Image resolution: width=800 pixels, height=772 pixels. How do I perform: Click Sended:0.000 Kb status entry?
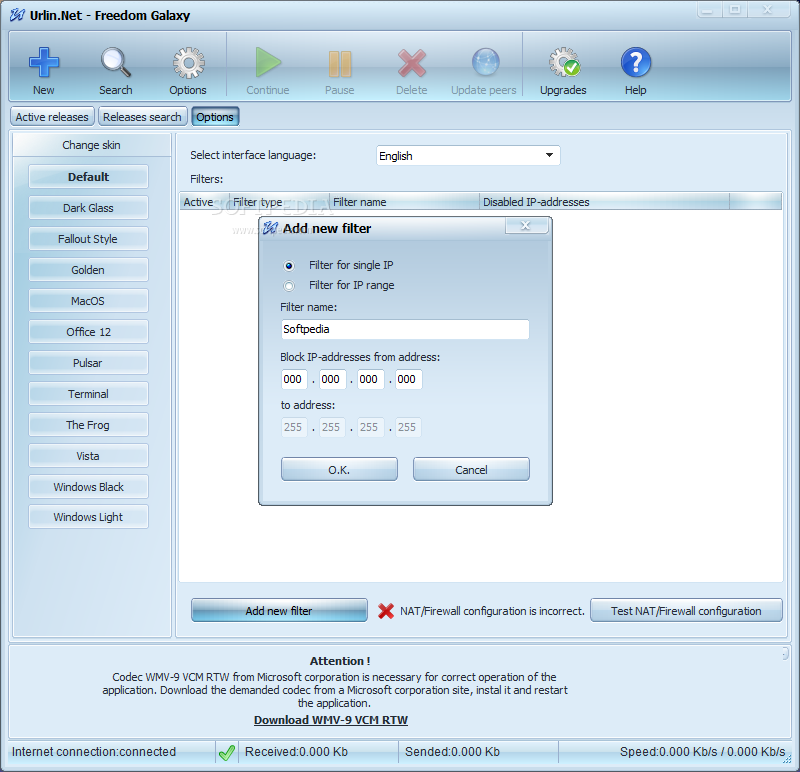click(453, 752)
